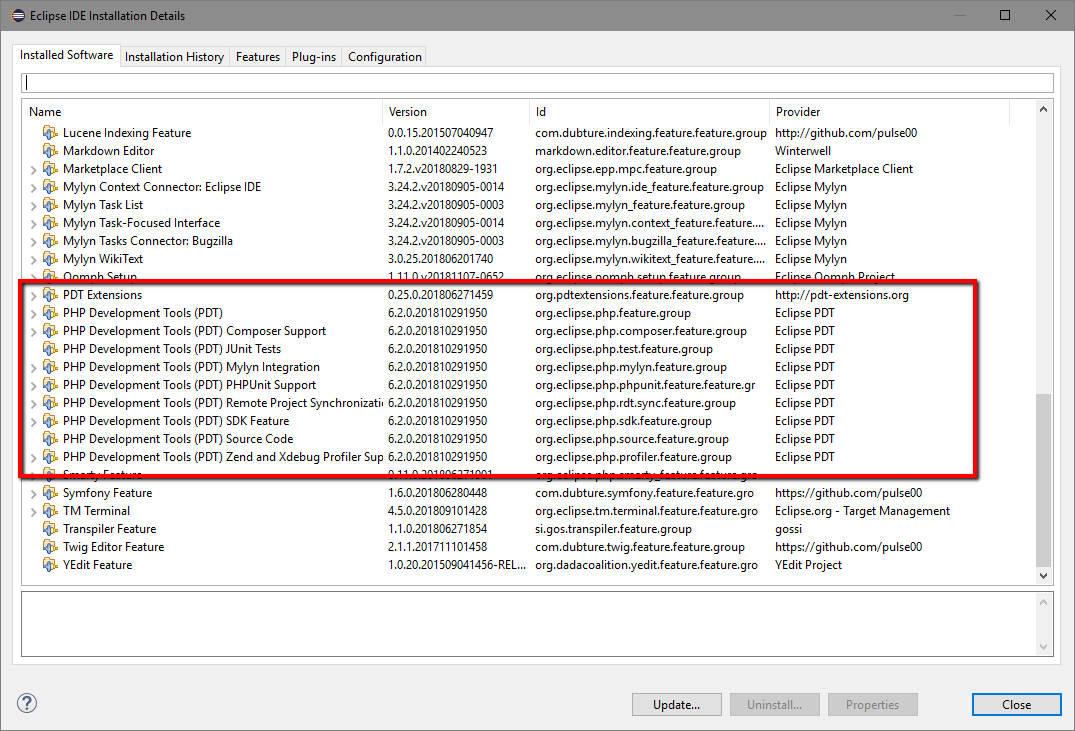Expand the Mylyn WikiText node
Screen dimensions: 1075x731
(34, 260)
